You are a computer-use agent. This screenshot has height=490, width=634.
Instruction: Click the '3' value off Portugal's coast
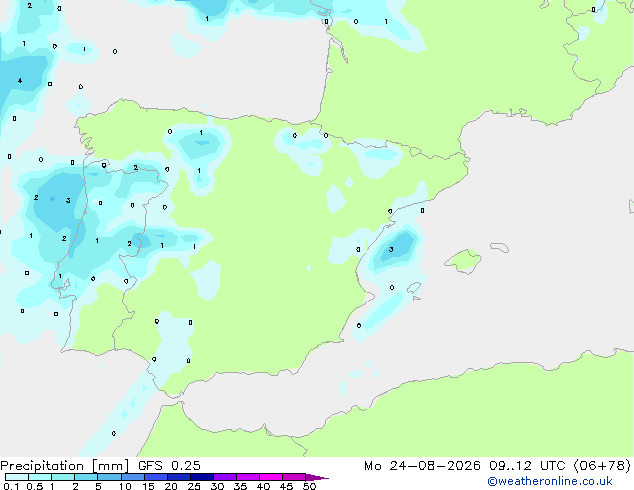(68, 201)
